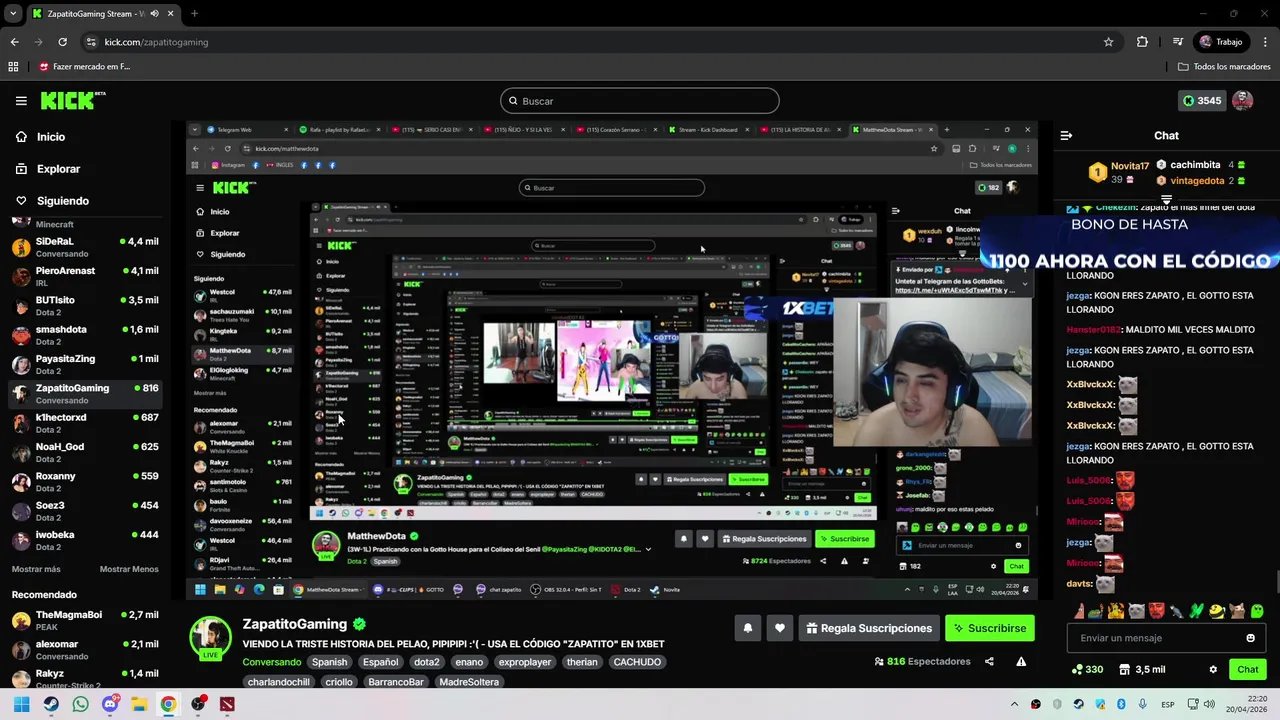Toggle follow heart button
Image resolution: width=1280 pixels, height=720 pixels.
[x=780, y=628]
